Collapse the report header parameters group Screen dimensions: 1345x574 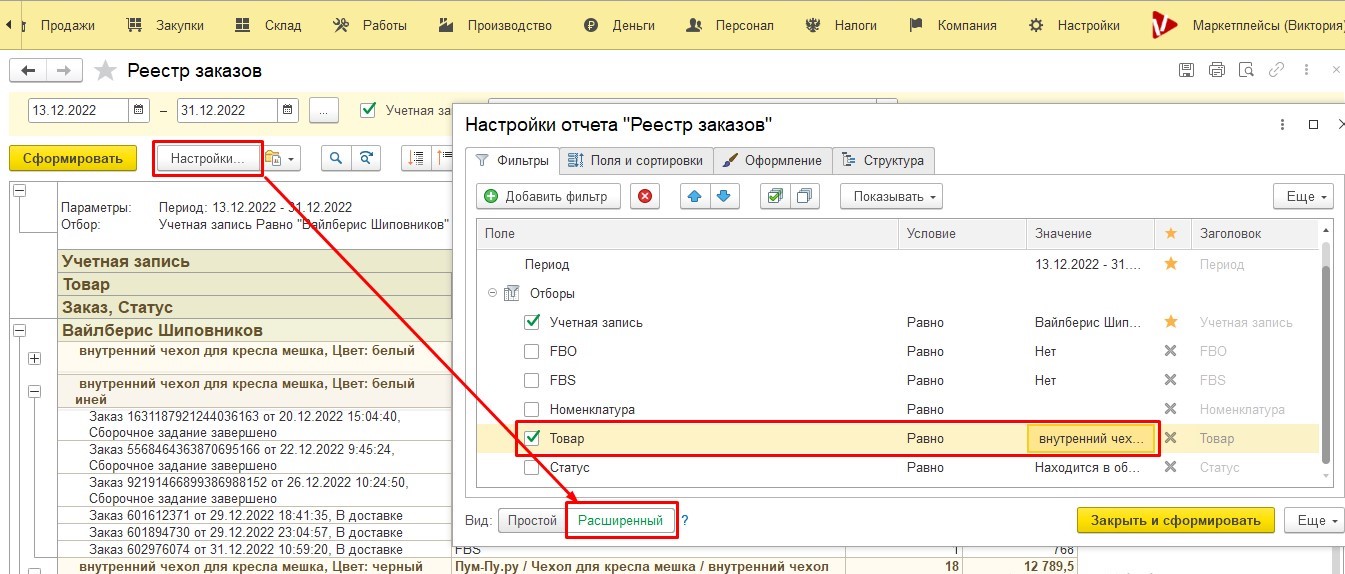point(19,190)
